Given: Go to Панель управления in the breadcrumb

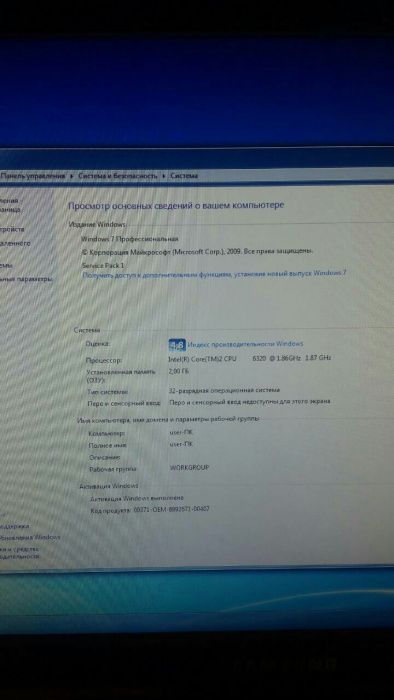Looking at the screenshot, I should pyautogui.click(x=33, y=176).
